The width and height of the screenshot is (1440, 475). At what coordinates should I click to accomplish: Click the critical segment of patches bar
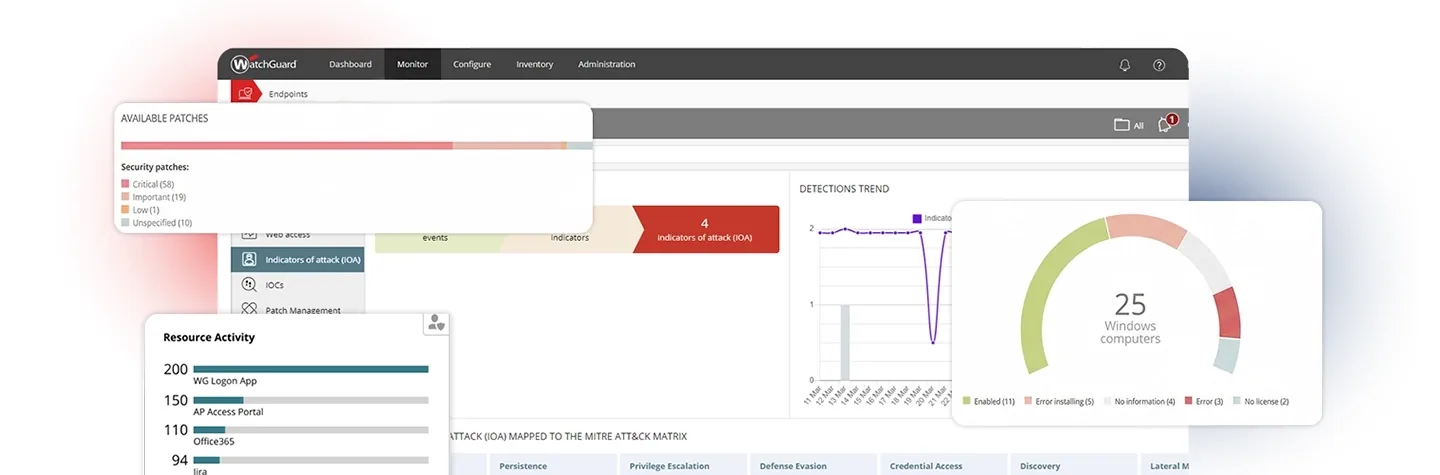click(287, 146)
